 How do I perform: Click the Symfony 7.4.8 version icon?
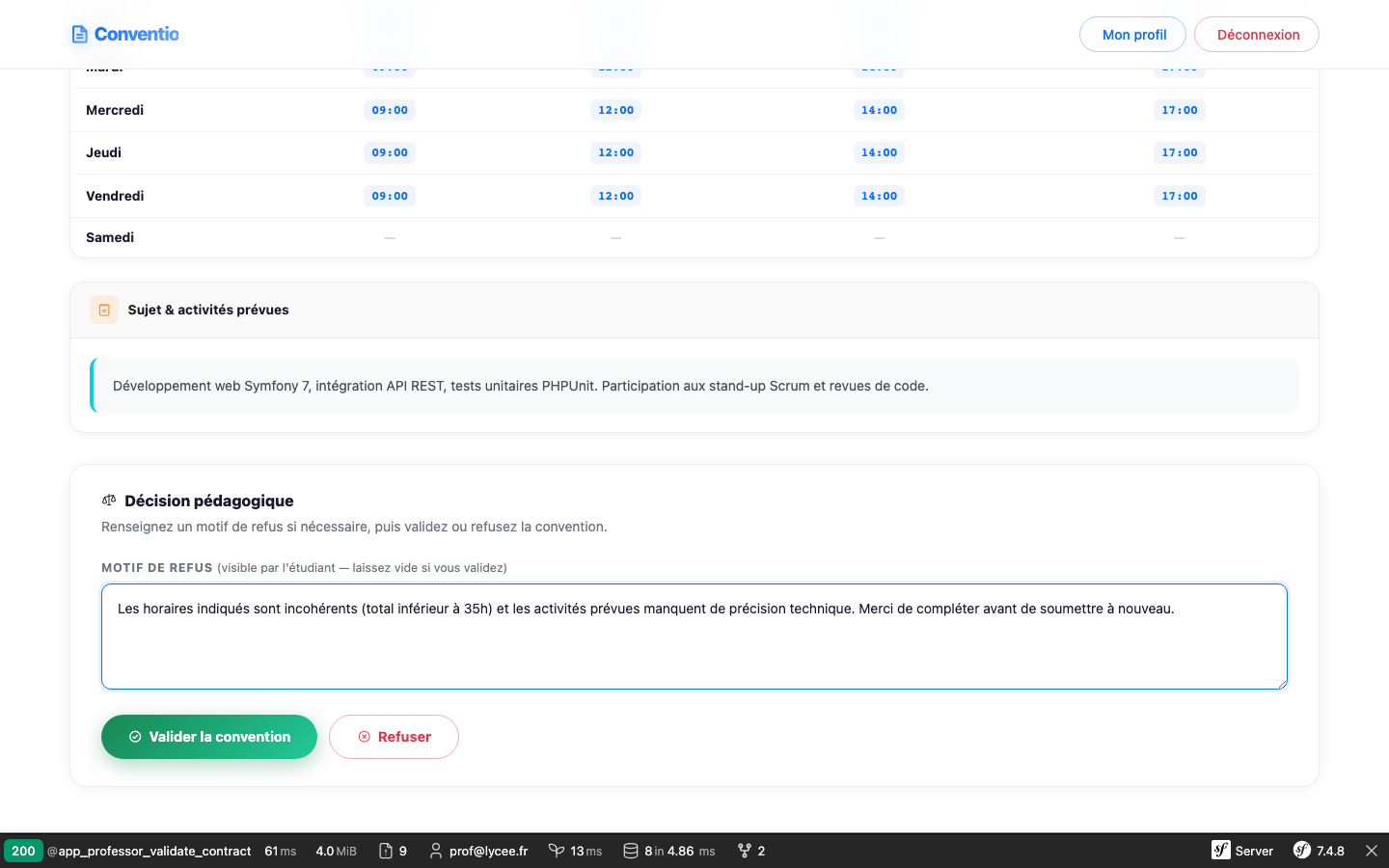pyautogui.click(x=1302, y=850)
